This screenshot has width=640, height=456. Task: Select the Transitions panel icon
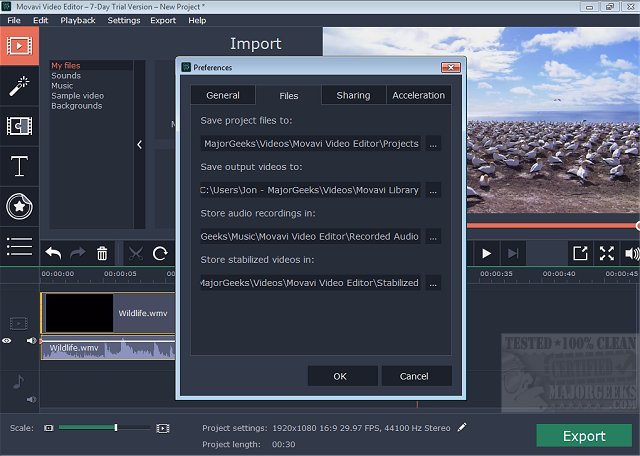tap(19, 126)
